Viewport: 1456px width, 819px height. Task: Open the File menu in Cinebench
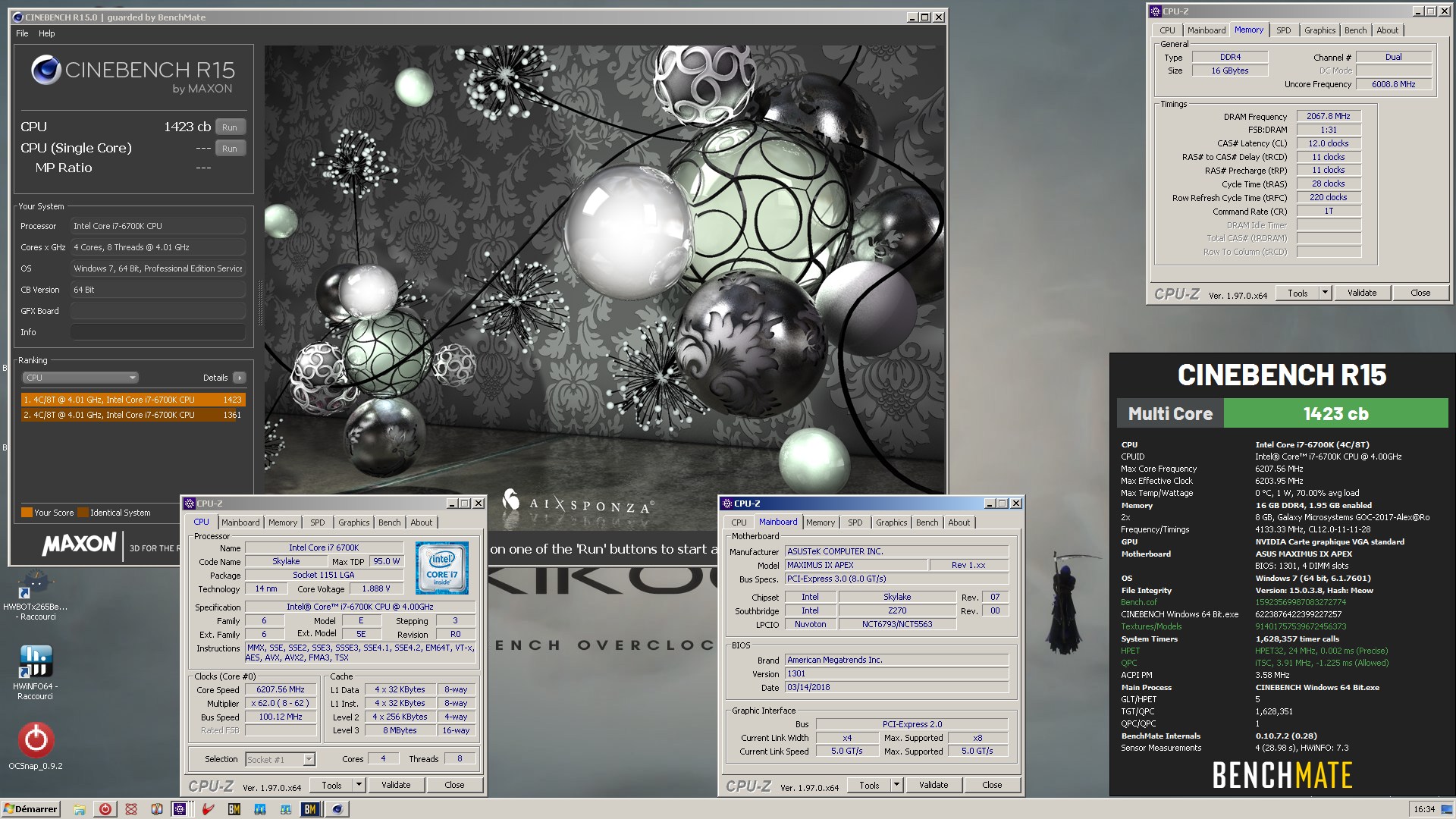(22, 33)
